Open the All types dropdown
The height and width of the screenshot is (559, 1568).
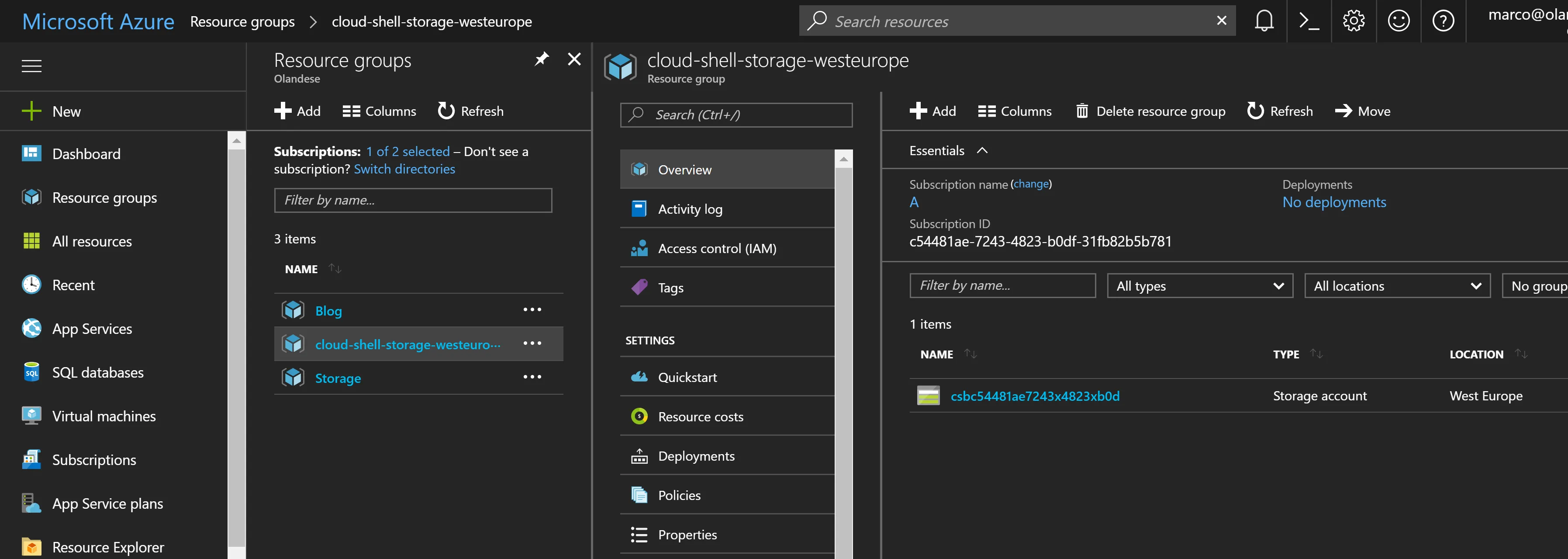(1200, 285)
